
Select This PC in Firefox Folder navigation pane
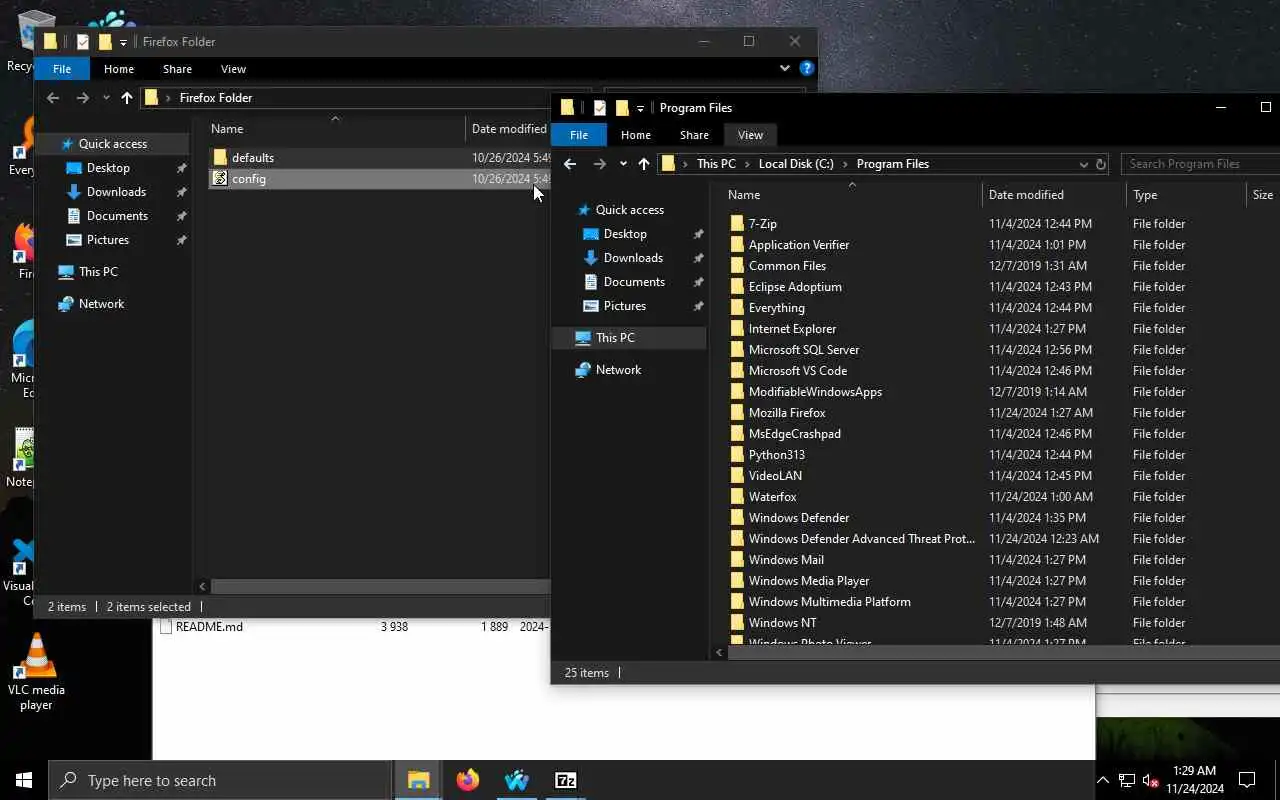[x=98, y=272]
